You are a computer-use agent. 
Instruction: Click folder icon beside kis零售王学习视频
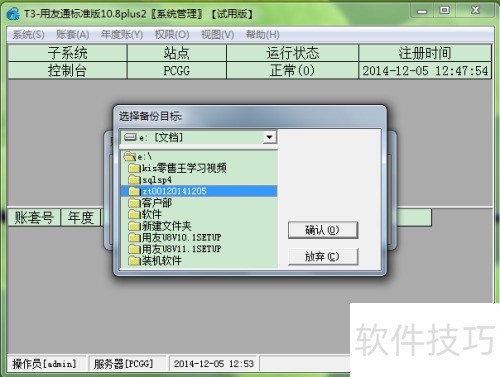135,168
